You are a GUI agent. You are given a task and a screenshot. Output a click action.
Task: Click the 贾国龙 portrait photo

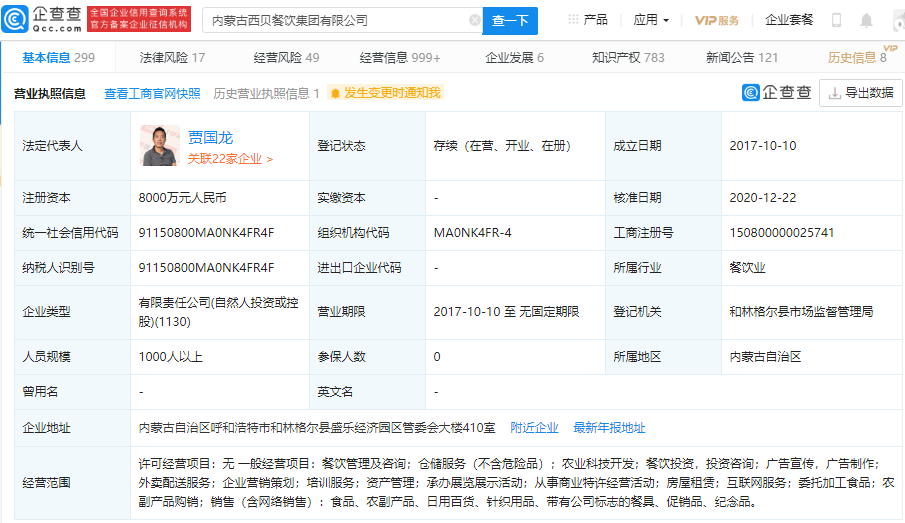[x=159, y=146]
